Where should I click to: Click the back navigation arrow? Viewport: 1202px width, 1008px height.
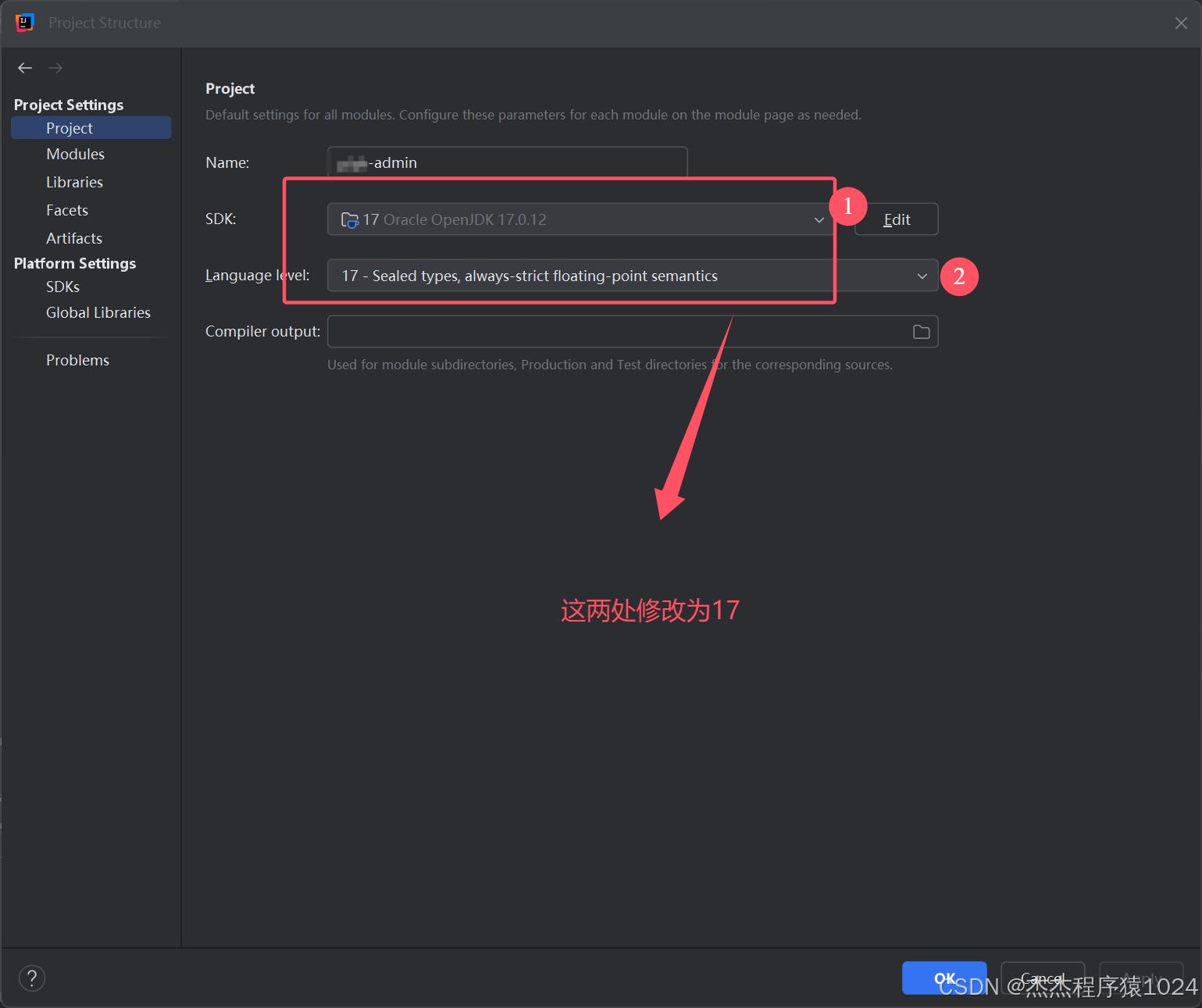[24, 68]
